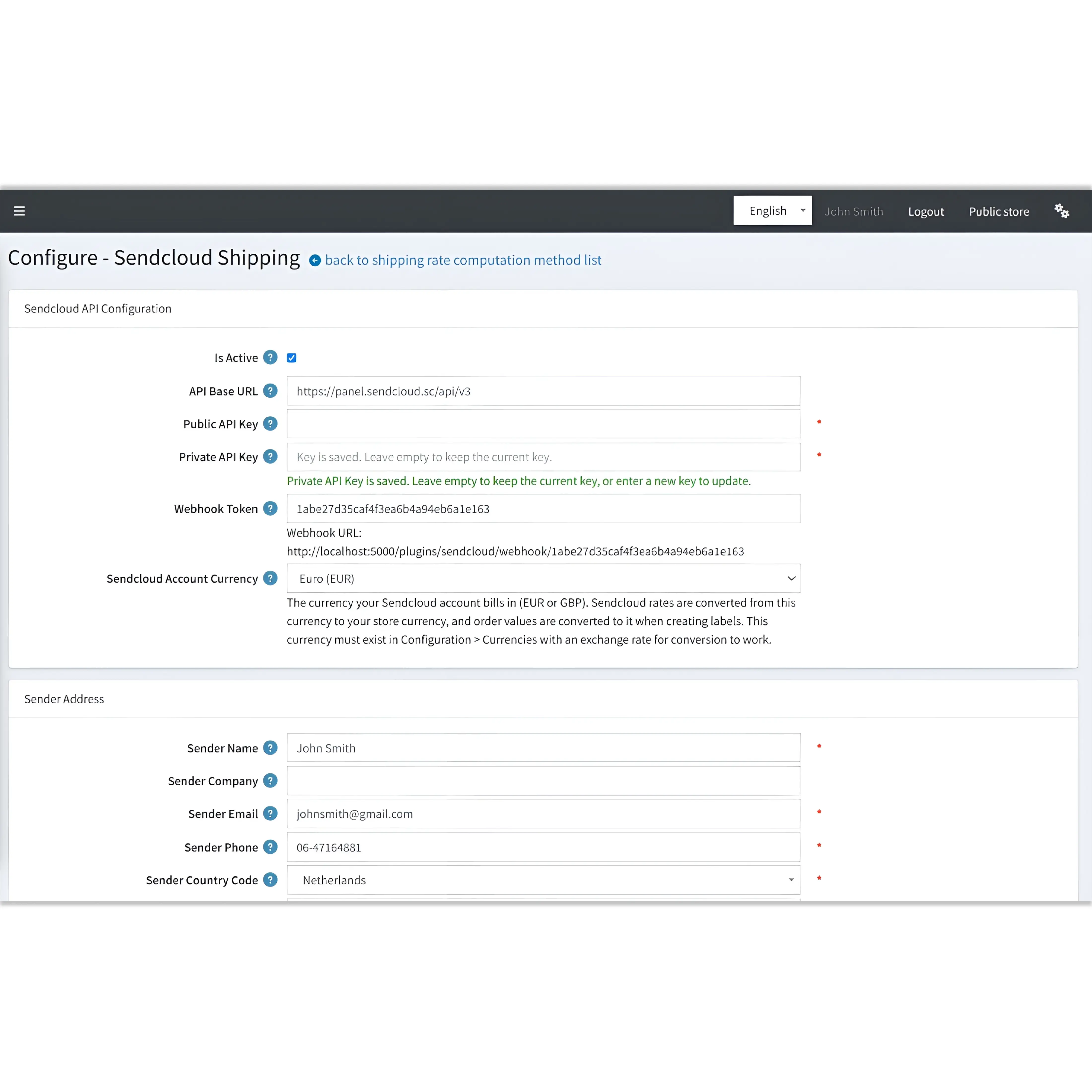Click the Sender Company field
This screenshot has width=1092, height=1092.
click(543, 781)
